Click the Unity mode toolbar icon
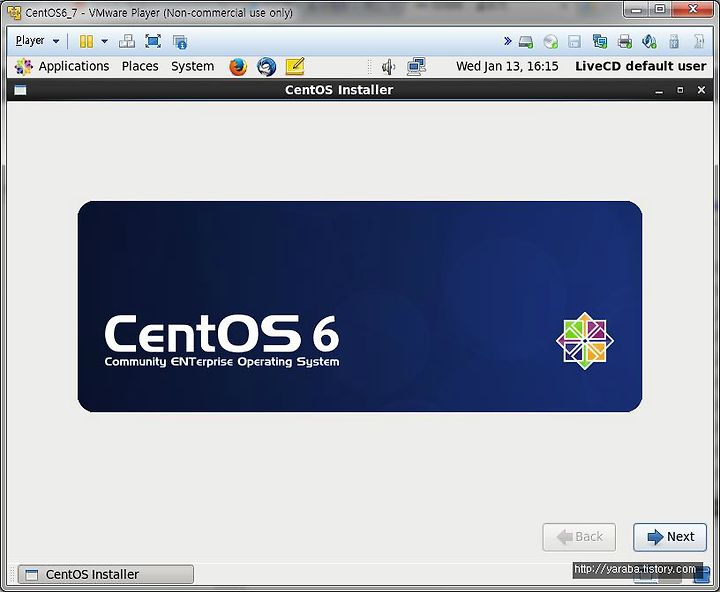The height and width of the screenshot is (592, 720). click(180, 42)
